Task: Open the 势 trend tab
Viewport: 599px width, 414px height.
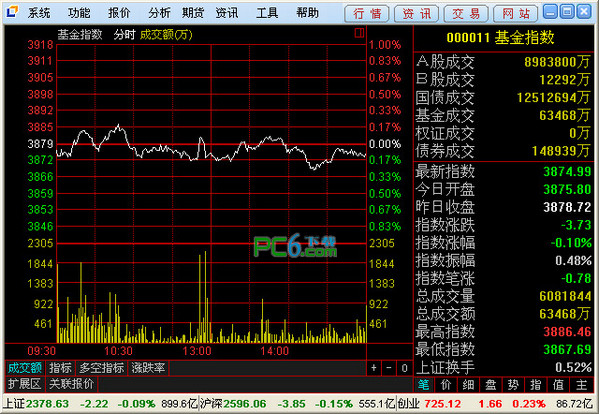Action: [x=513, y=385]
